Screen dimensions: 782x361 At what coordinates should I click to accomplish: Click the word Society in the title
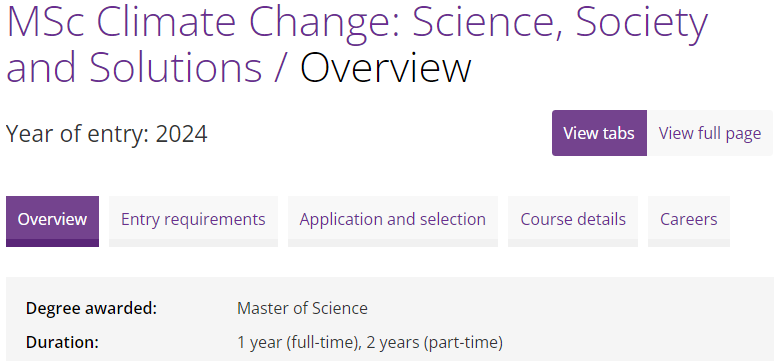[642, 25]
